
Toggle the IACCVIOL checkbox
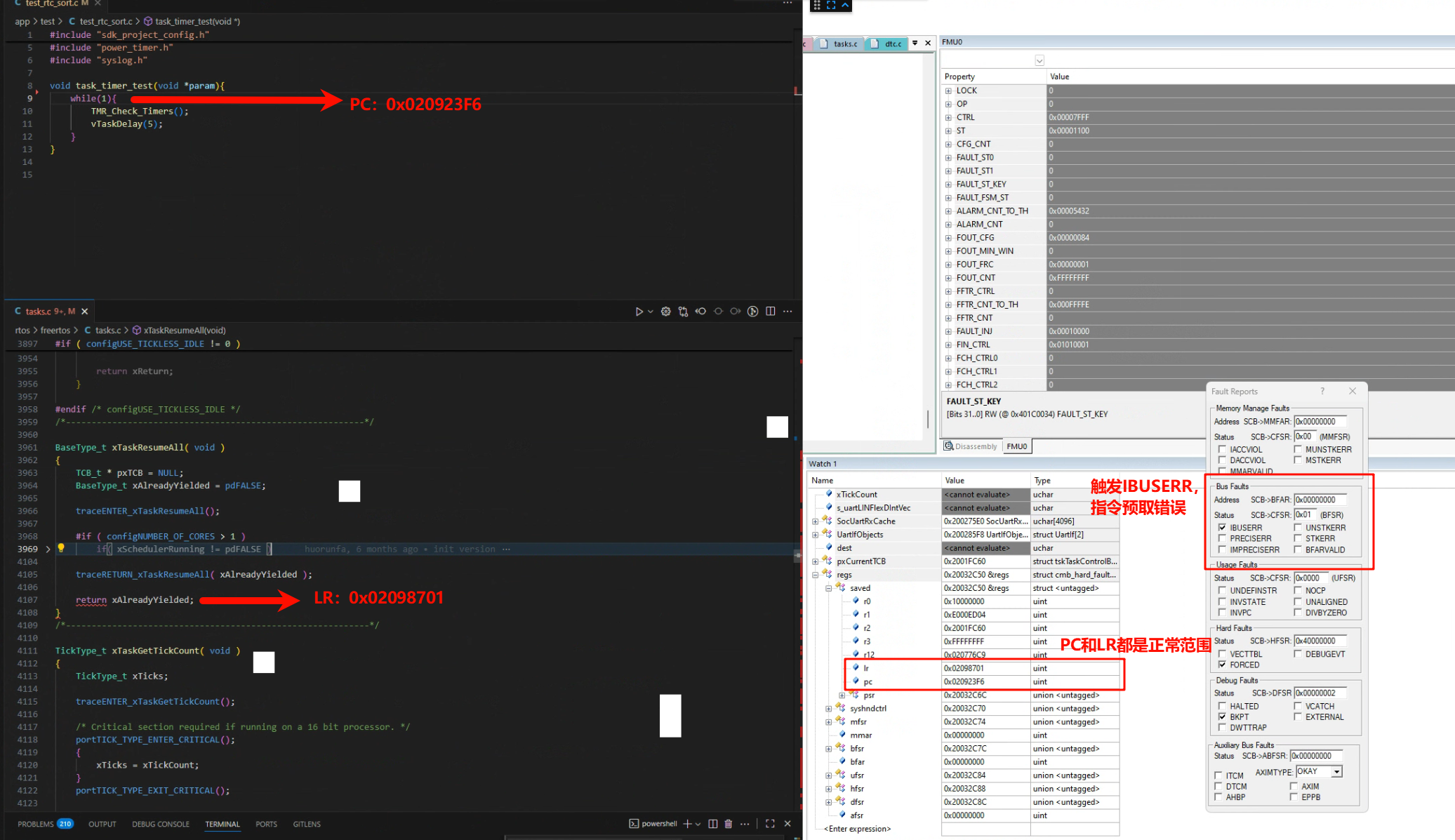1222,450
